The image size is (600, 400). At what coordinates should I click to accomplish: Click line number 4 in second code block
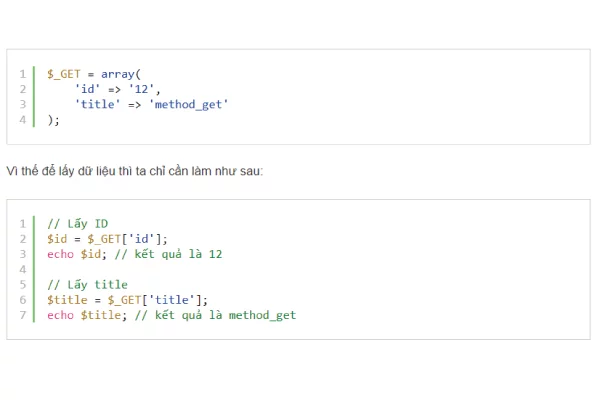click(22, 269)
